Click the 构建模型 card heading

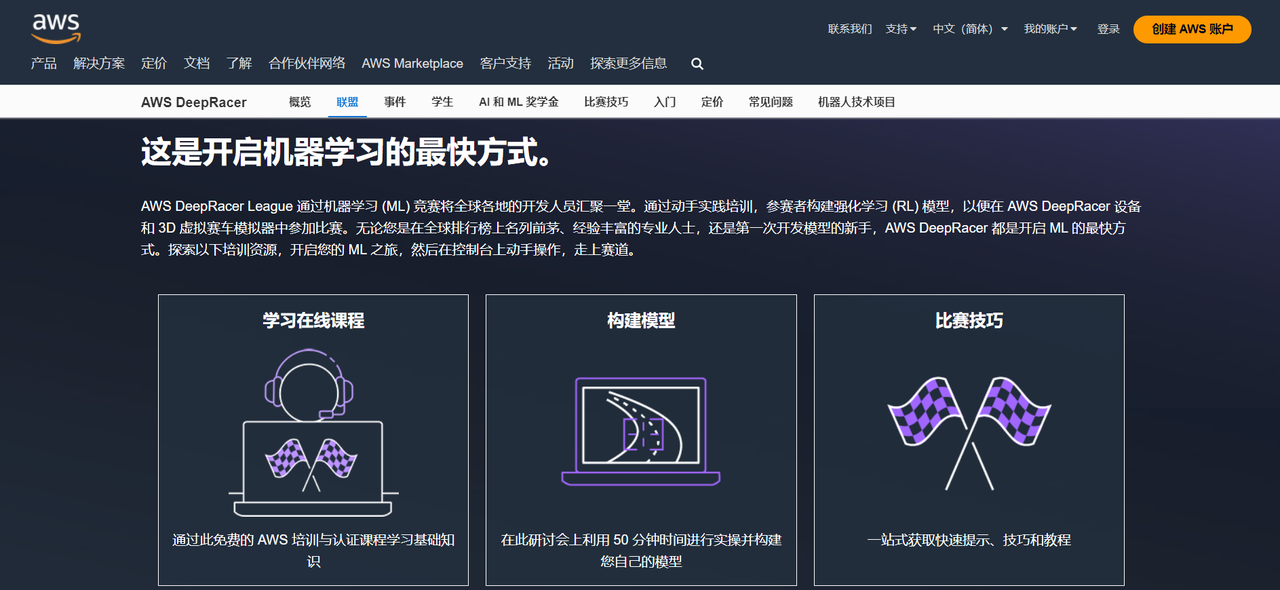641,321
